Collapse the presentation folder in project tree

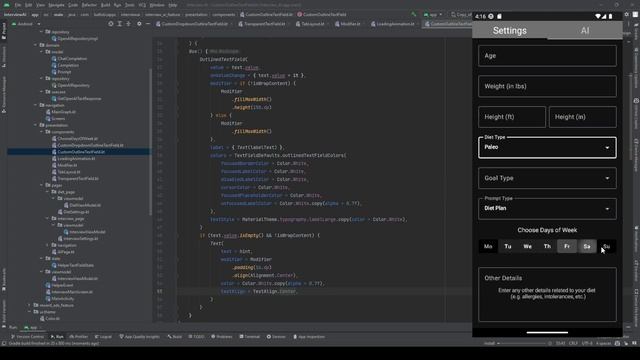point(36,125)
